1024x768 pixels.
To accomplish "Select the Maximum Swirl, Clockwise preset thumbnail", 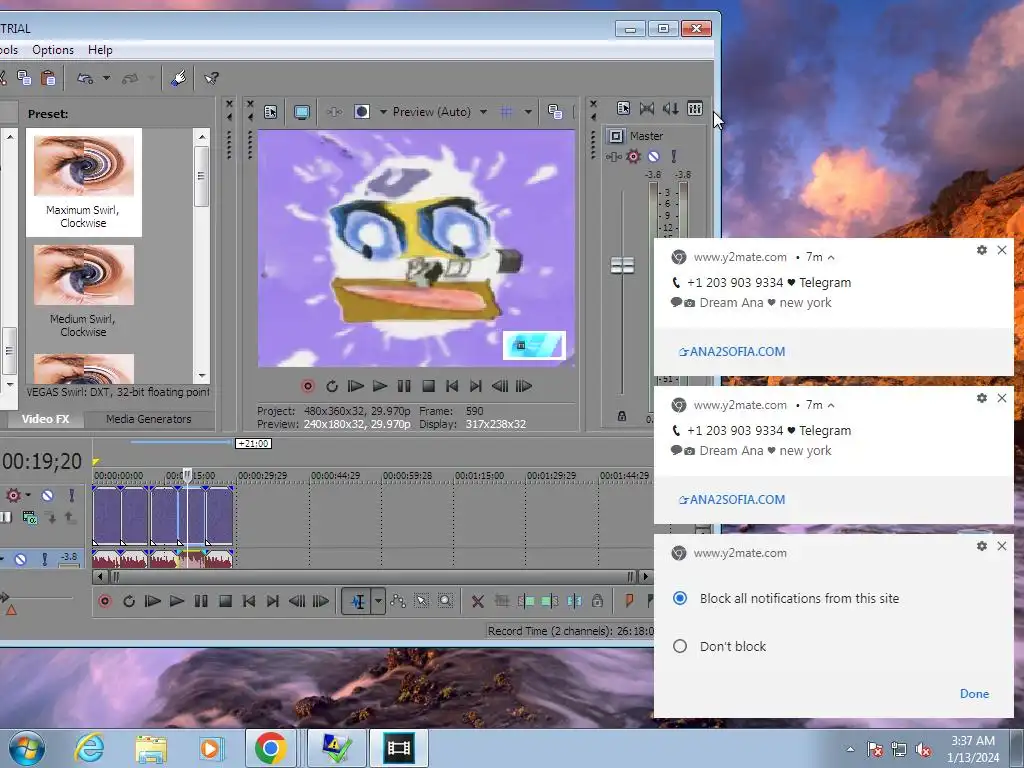I will (x=84, y=166).
